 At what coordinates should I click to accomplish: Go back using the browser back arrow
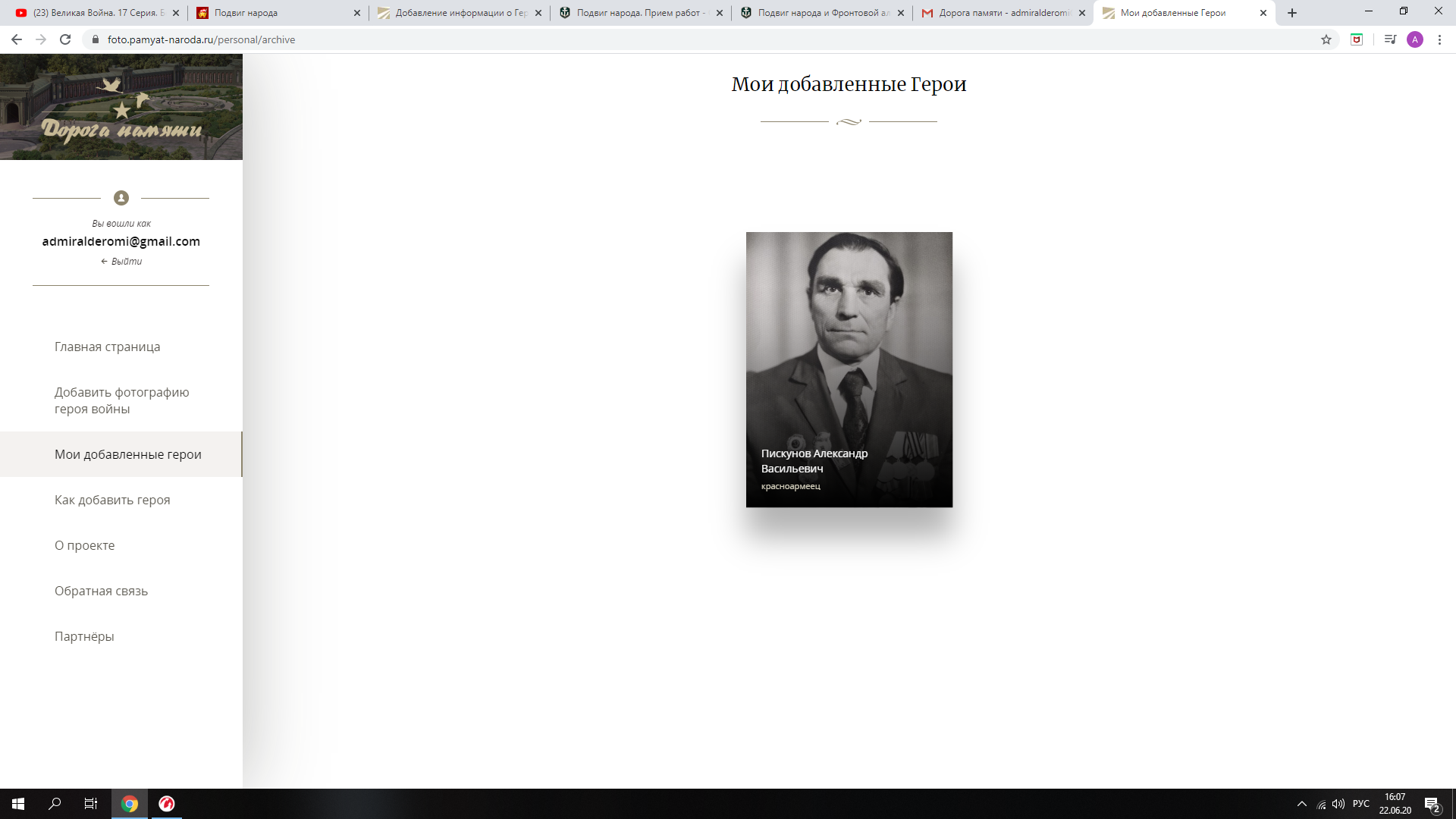point(17,39)
